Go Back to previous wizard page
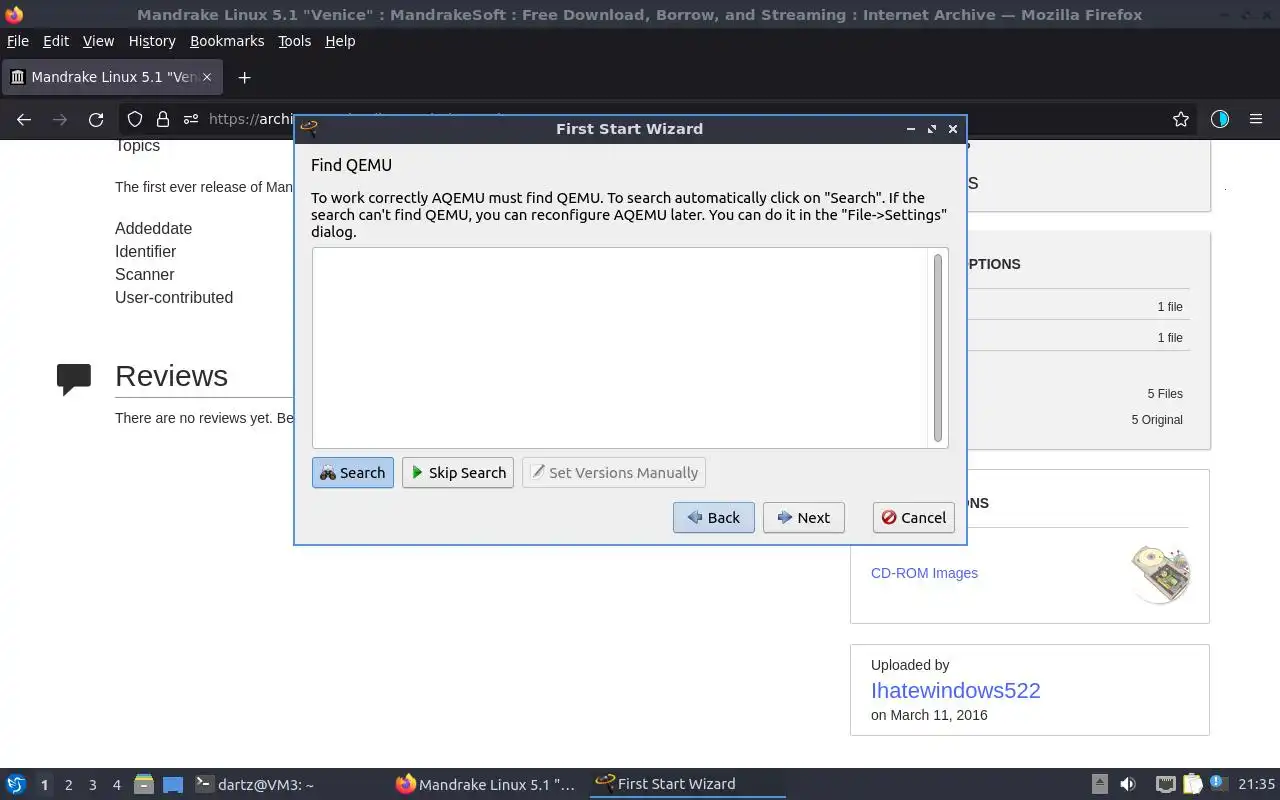This screenshot has width=1280, height=800. point(714,518)
